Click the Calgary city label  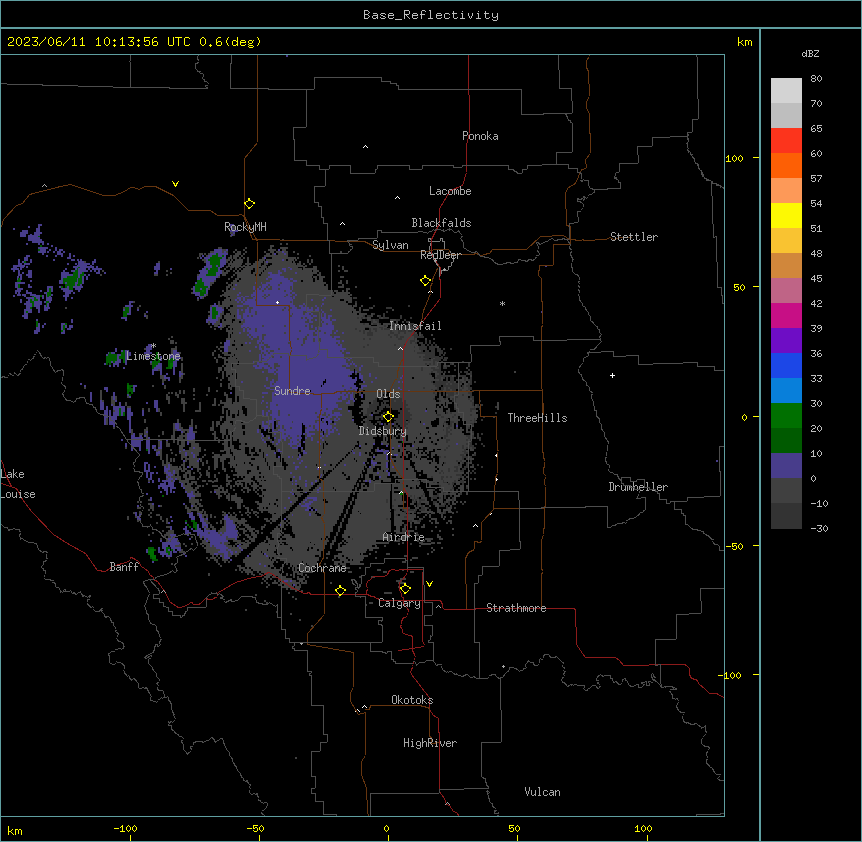399,603
